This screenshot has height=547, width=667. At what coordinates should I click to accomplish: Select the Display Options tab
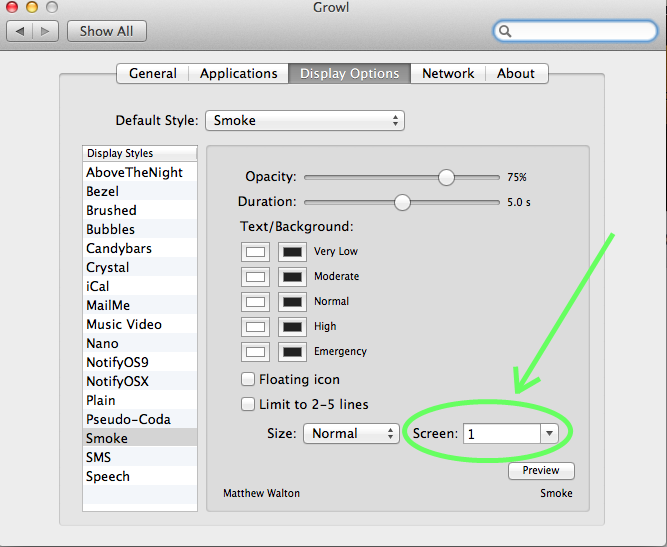[x=350, y=74]
